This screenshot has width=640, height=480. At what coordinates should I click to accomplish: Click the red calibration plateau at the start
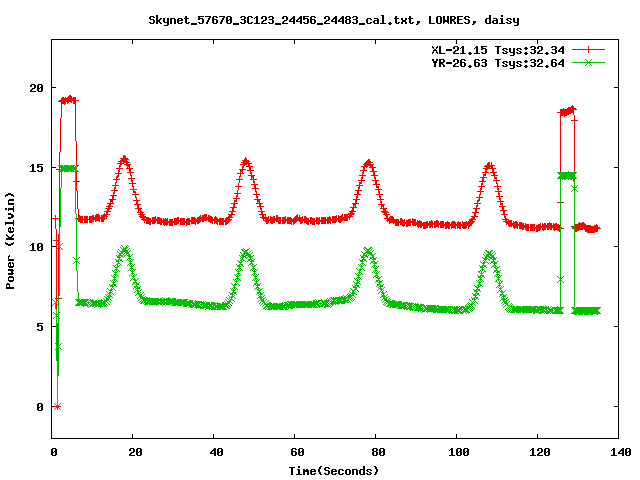[x=68, y=100]
